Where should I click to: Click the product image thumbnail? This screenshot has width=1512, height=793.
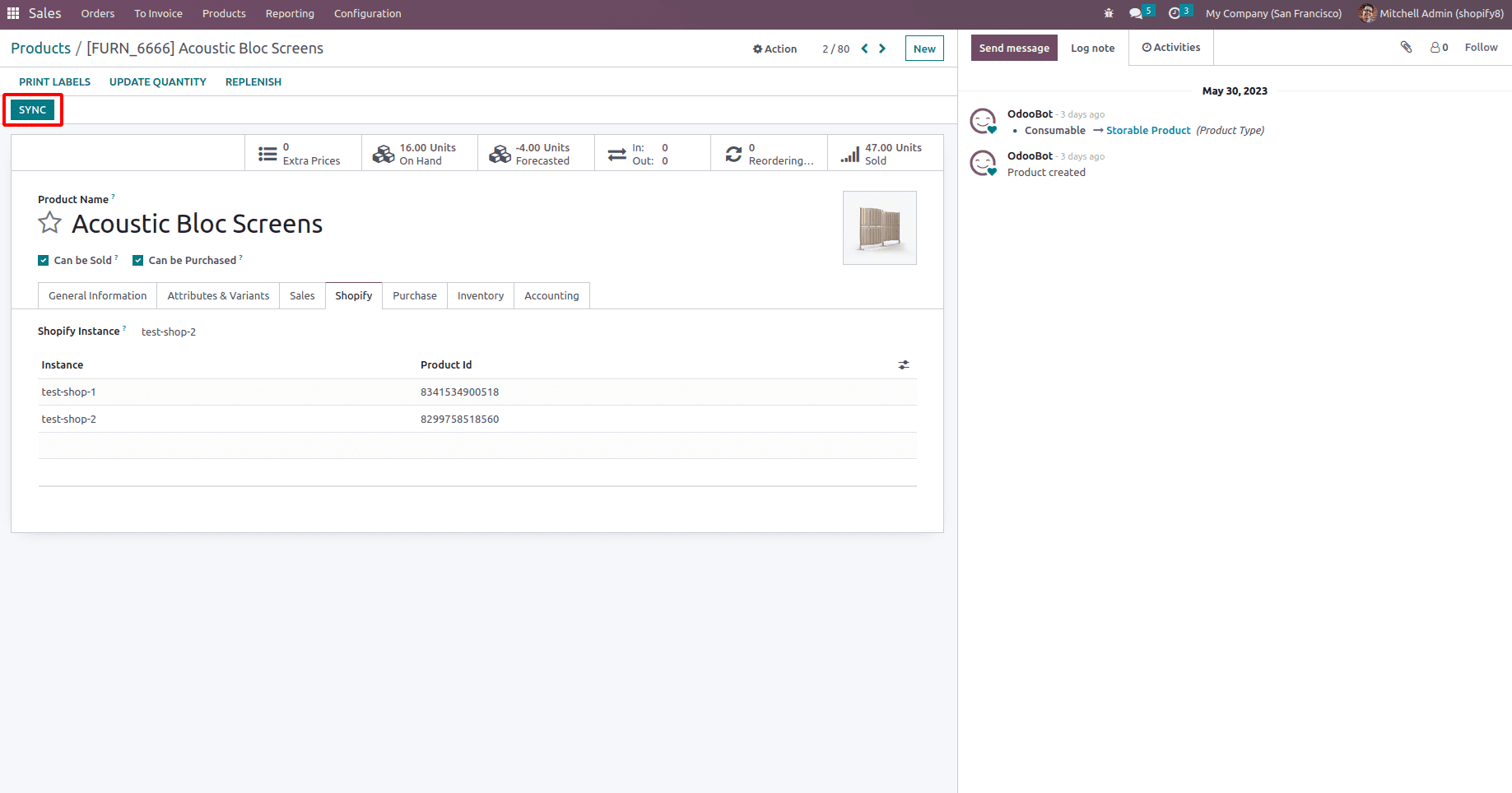880,228
